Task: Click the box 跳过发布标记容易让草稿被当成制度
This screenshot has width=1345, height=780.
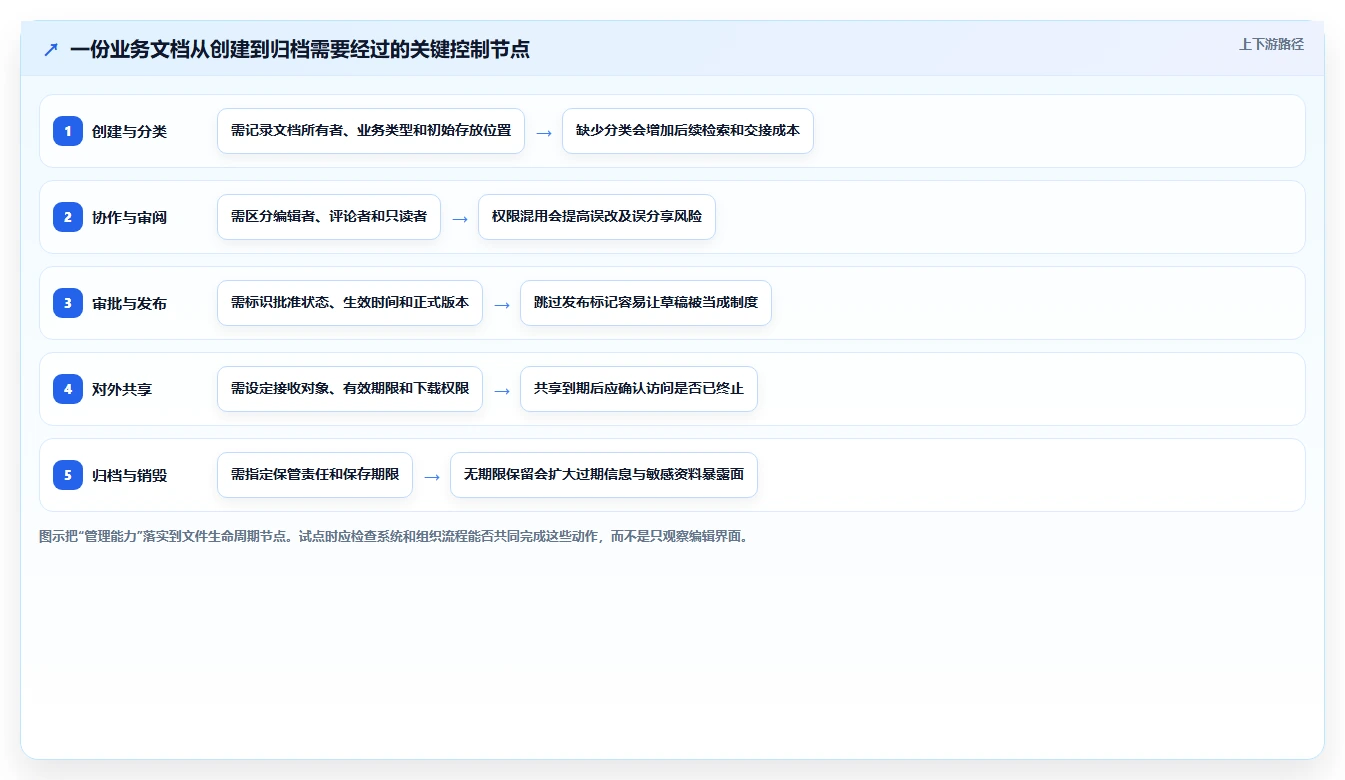Action: pyautogui.click(x=646, y=303)
